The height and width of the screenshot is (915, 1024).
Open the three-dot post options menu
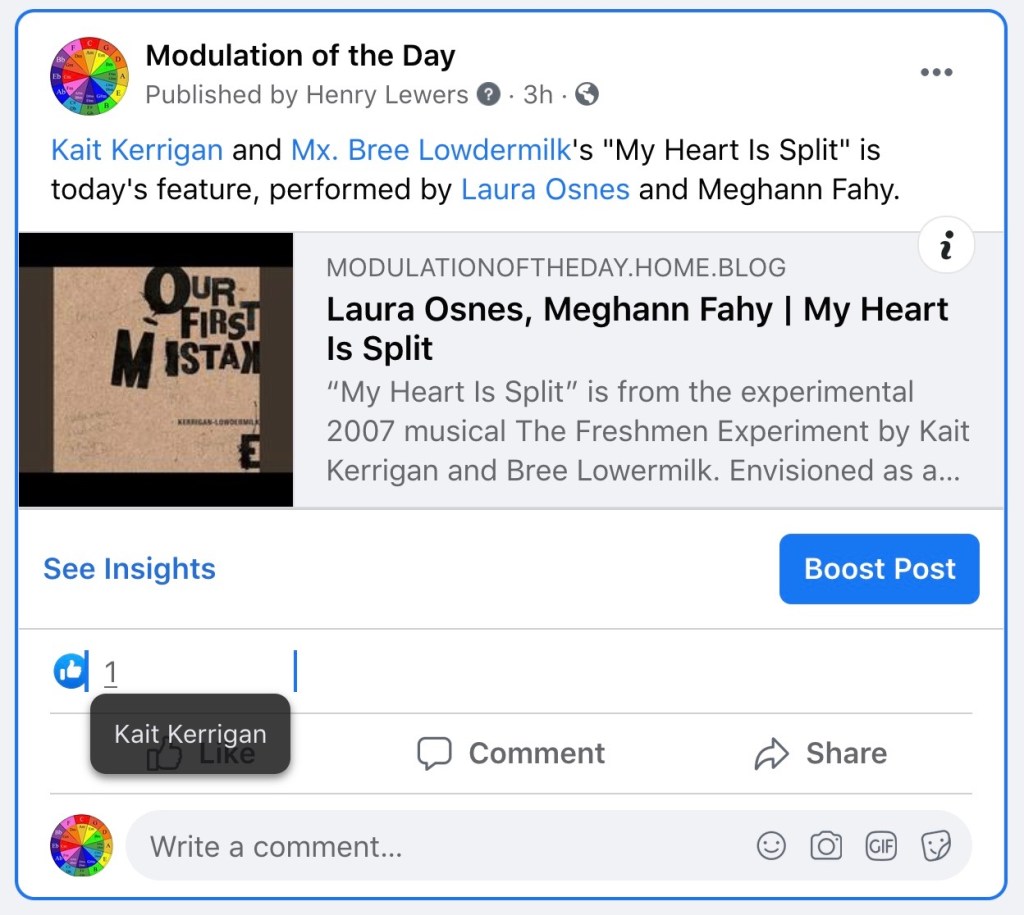pos(936,72)
